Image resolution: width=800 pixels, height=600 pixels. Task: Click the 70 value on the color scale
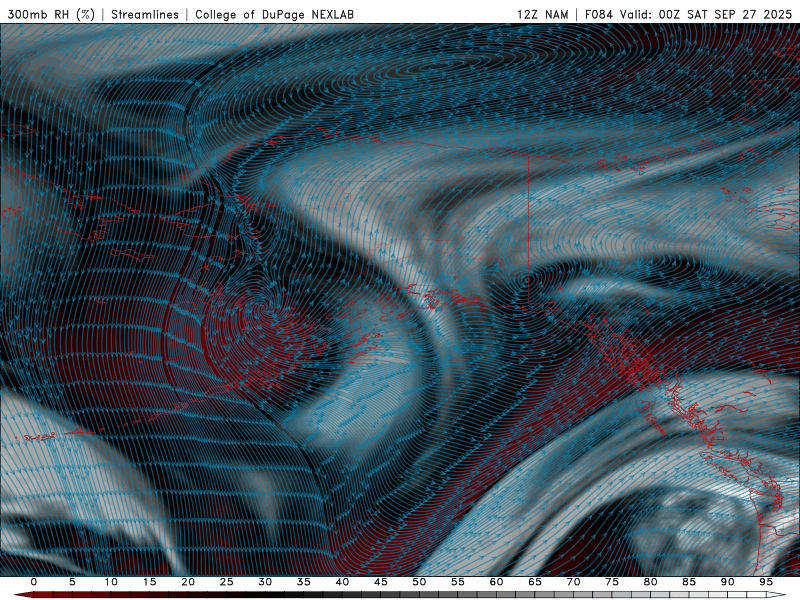573,582
